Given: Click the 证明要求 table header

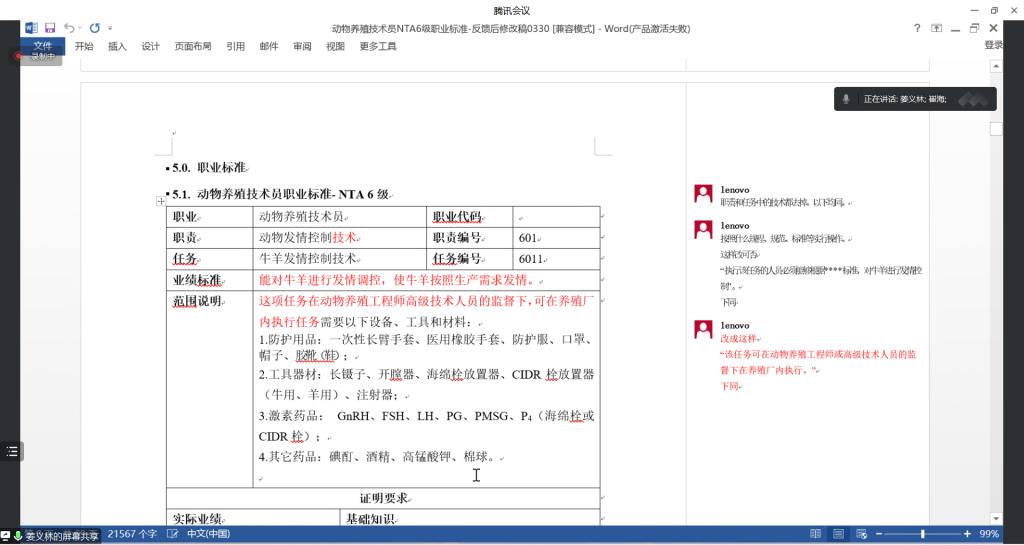Looking at the screenshot, I should click(383, 499).
